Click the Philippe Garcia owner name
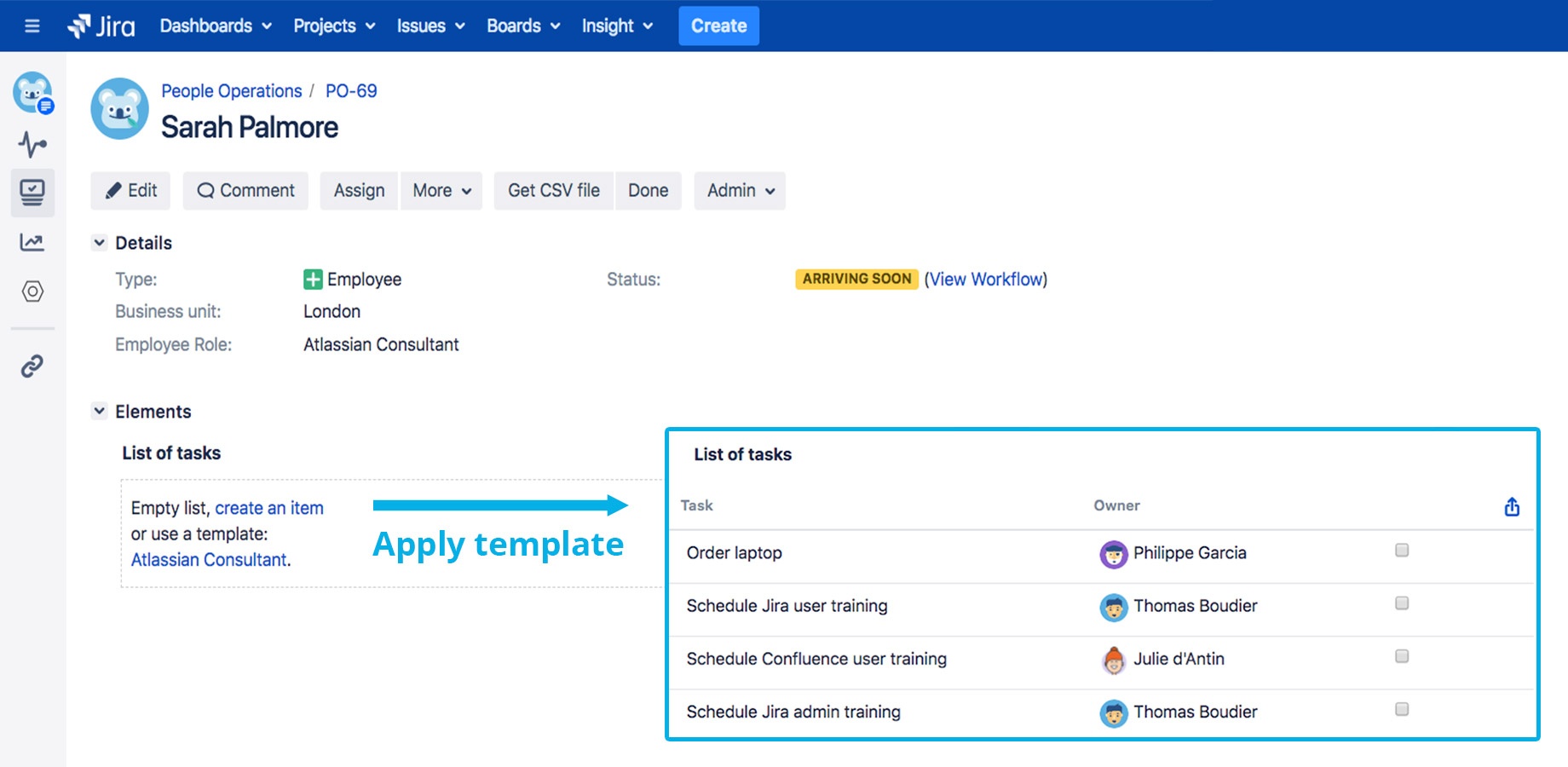Screen dimensions: 1568x767 (x=1190, y=553)
